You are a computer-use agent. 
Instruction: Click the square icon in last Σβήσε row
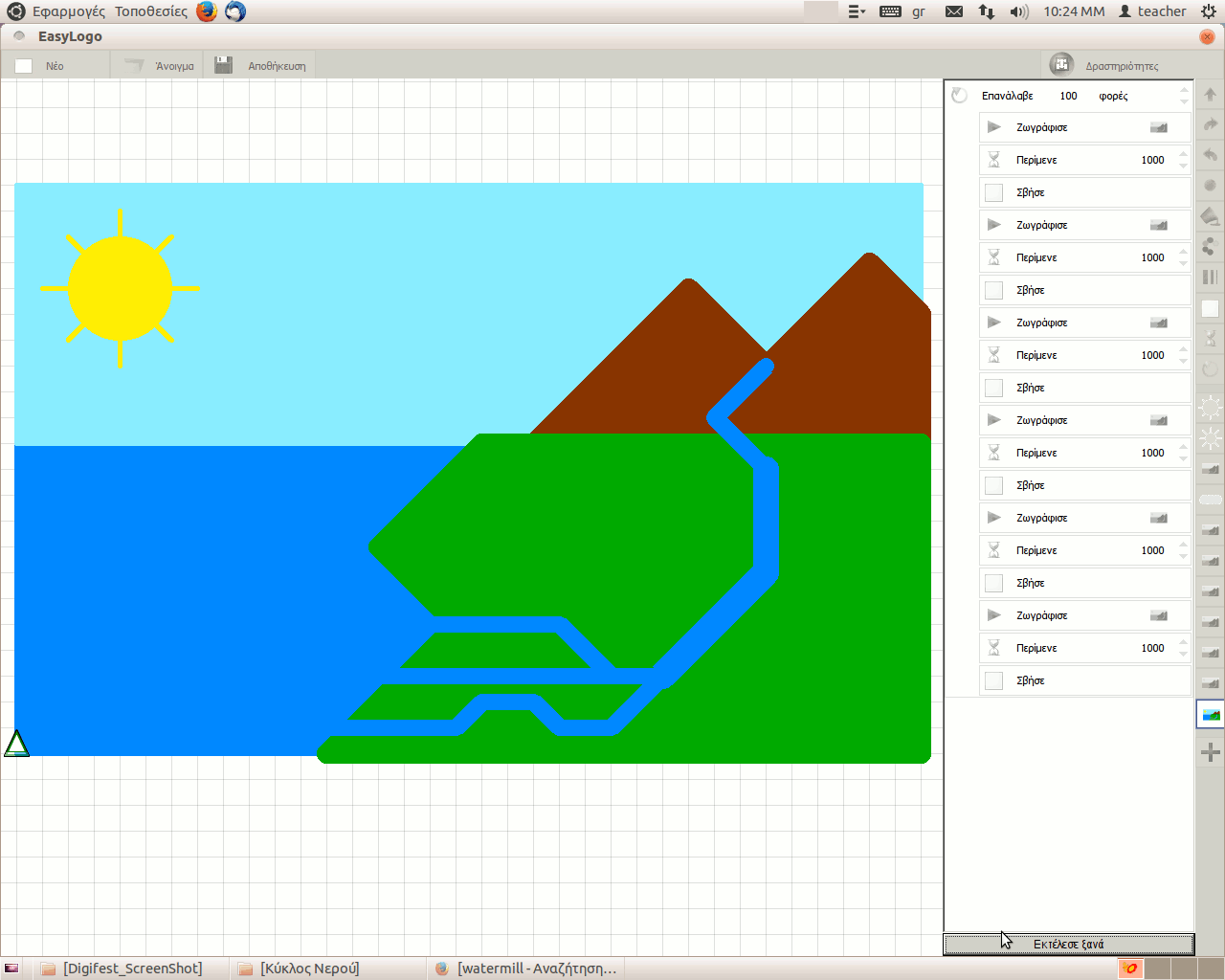pyautogui.click(x=993, y=680)
